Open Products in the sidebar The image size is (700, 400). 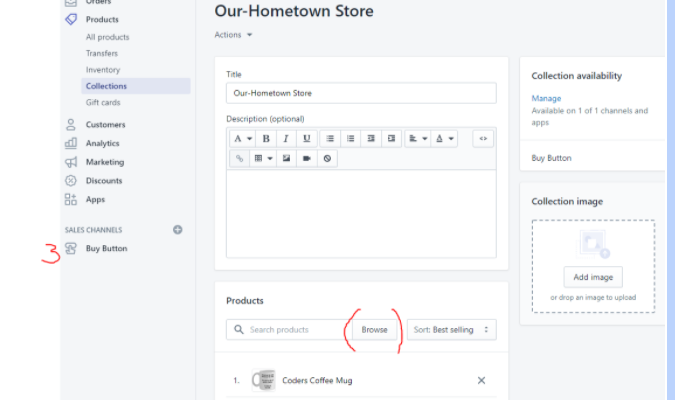pyautogui.click(x=102, y=19)
